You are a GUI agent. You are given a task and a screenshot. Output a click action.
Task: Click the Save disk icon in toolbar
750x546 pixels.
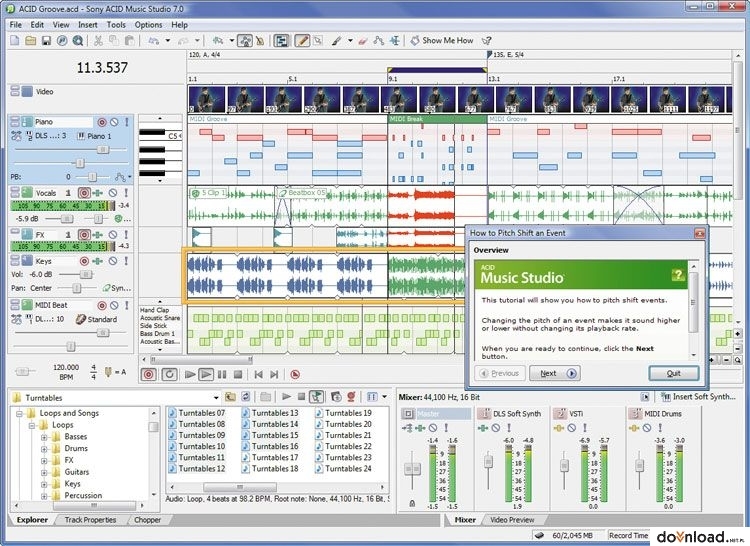pyautogui.click(x=46, y=41)
